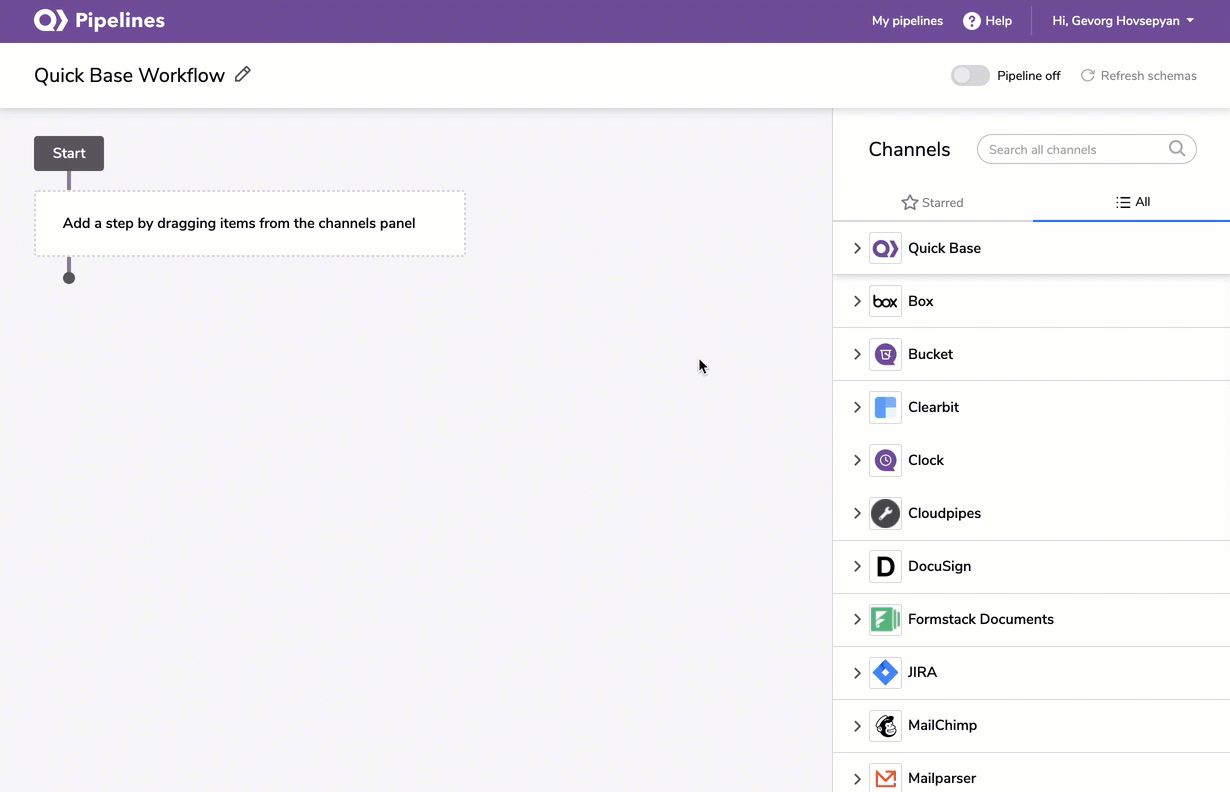Click the Start button

point(69,153)
